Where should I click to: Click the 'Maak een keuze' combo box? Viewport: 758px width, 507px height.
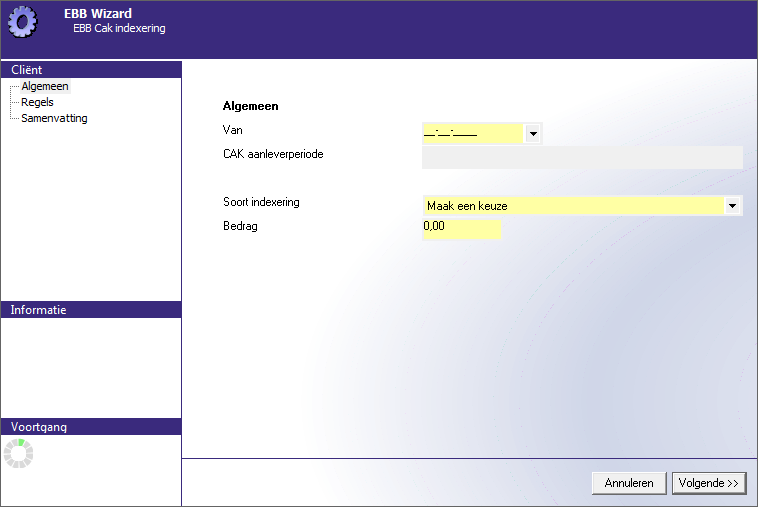pyautogui.click(x=573, y=205)
